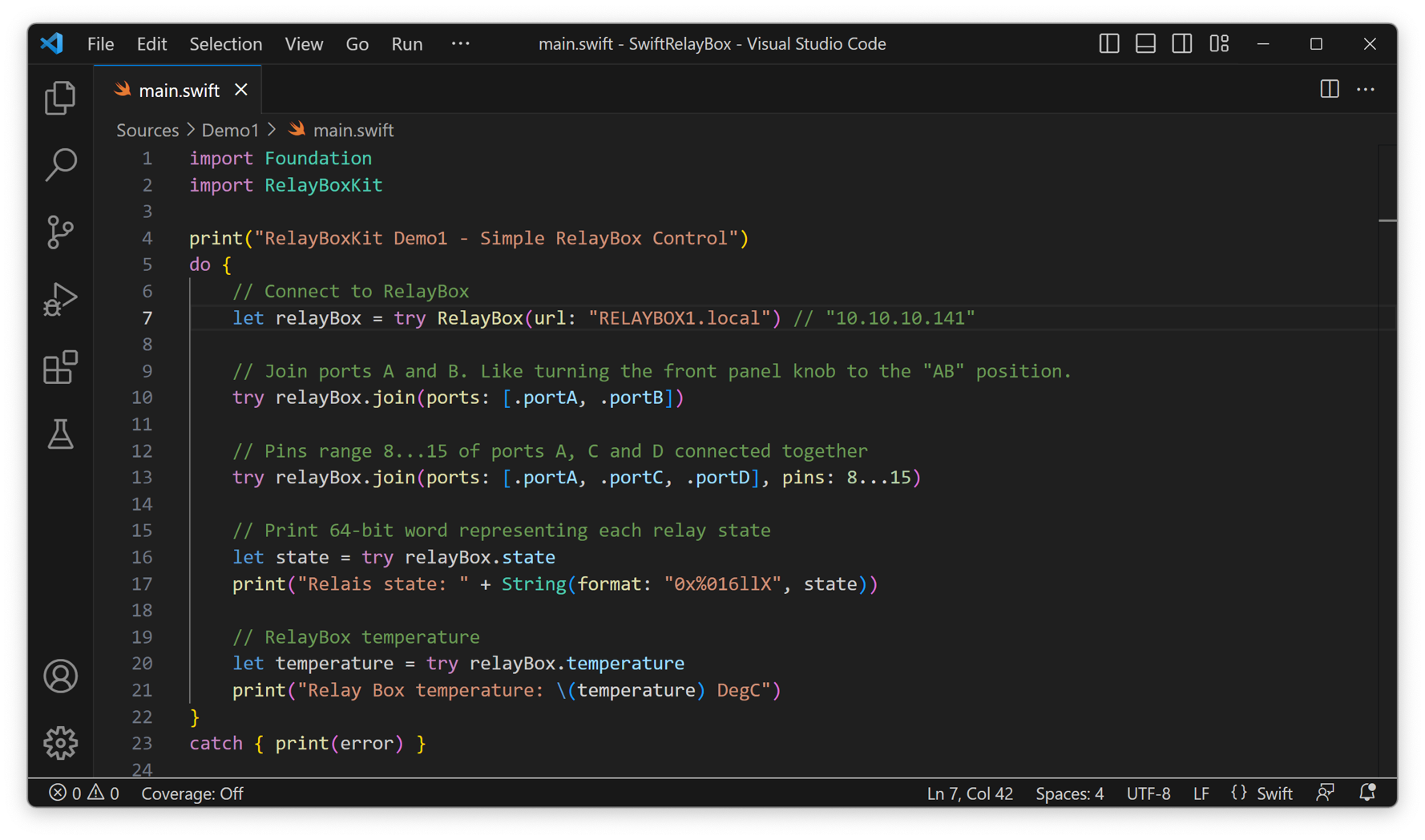The height and width of the screenshot is (840, 1425).
Task: Open editor More Actions ellipsis
Action: point(1366,89)
